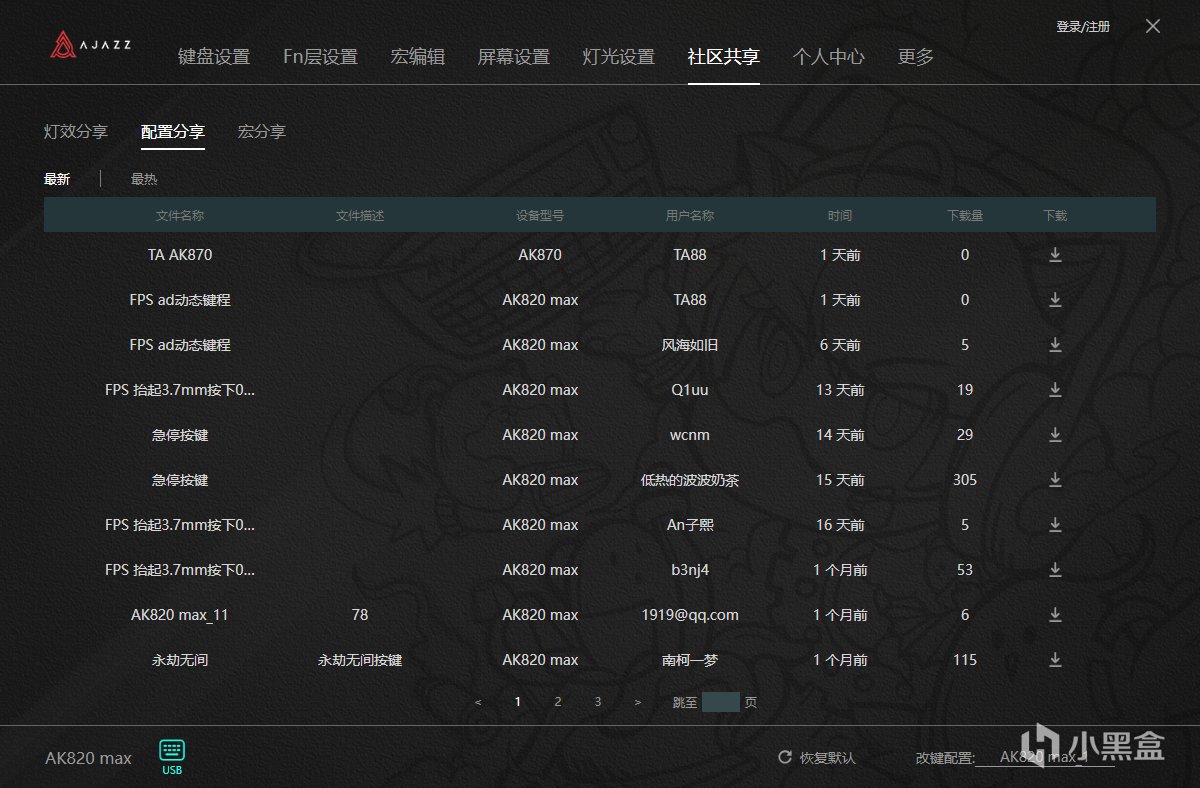Click the user name wcnm
This screenshot has width=1200, height=788.
coord(690,435)
